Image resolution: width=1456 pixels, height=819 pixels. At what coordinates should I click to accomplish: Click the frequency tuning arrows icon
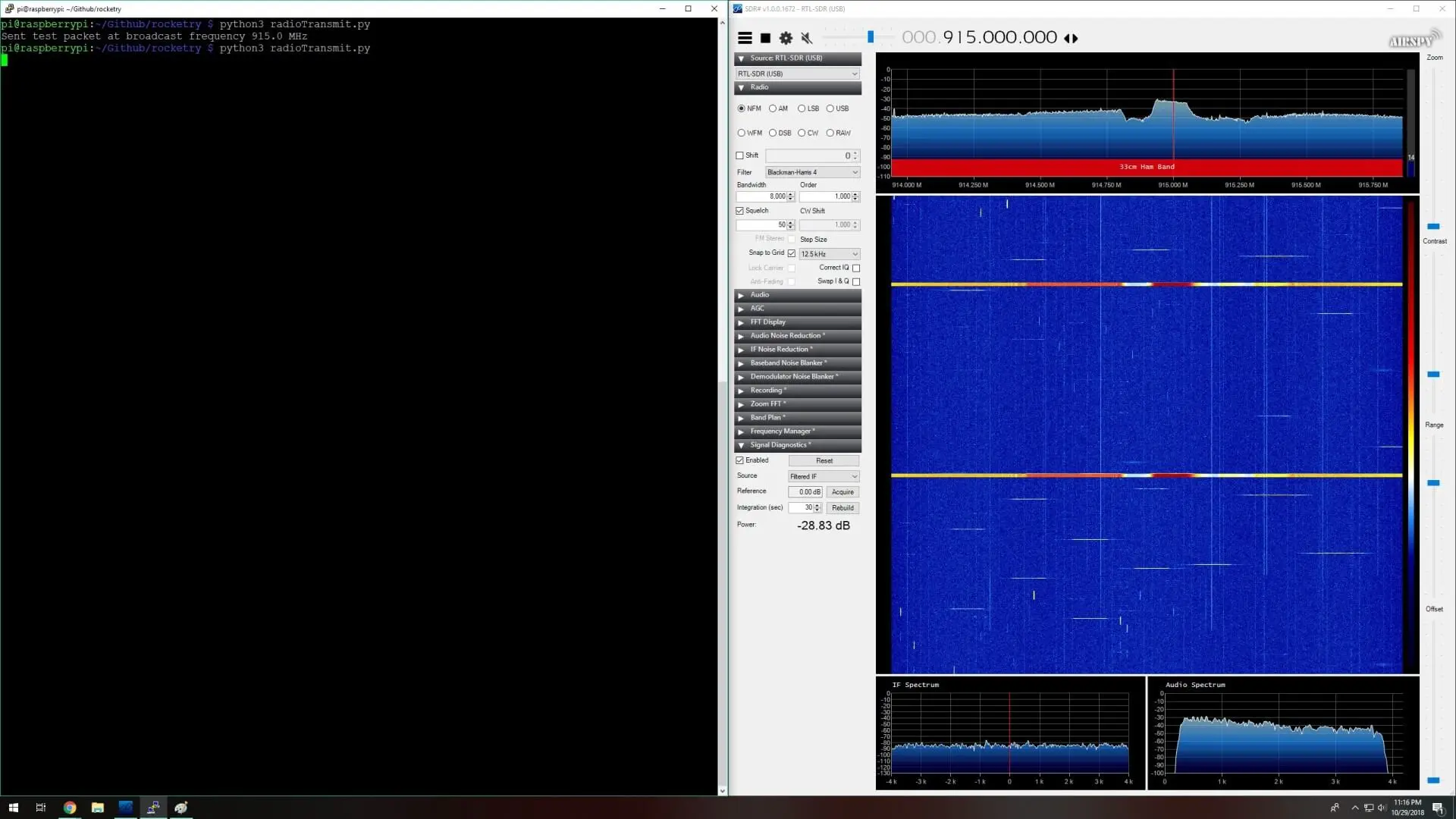click(x=1071, y=38)
